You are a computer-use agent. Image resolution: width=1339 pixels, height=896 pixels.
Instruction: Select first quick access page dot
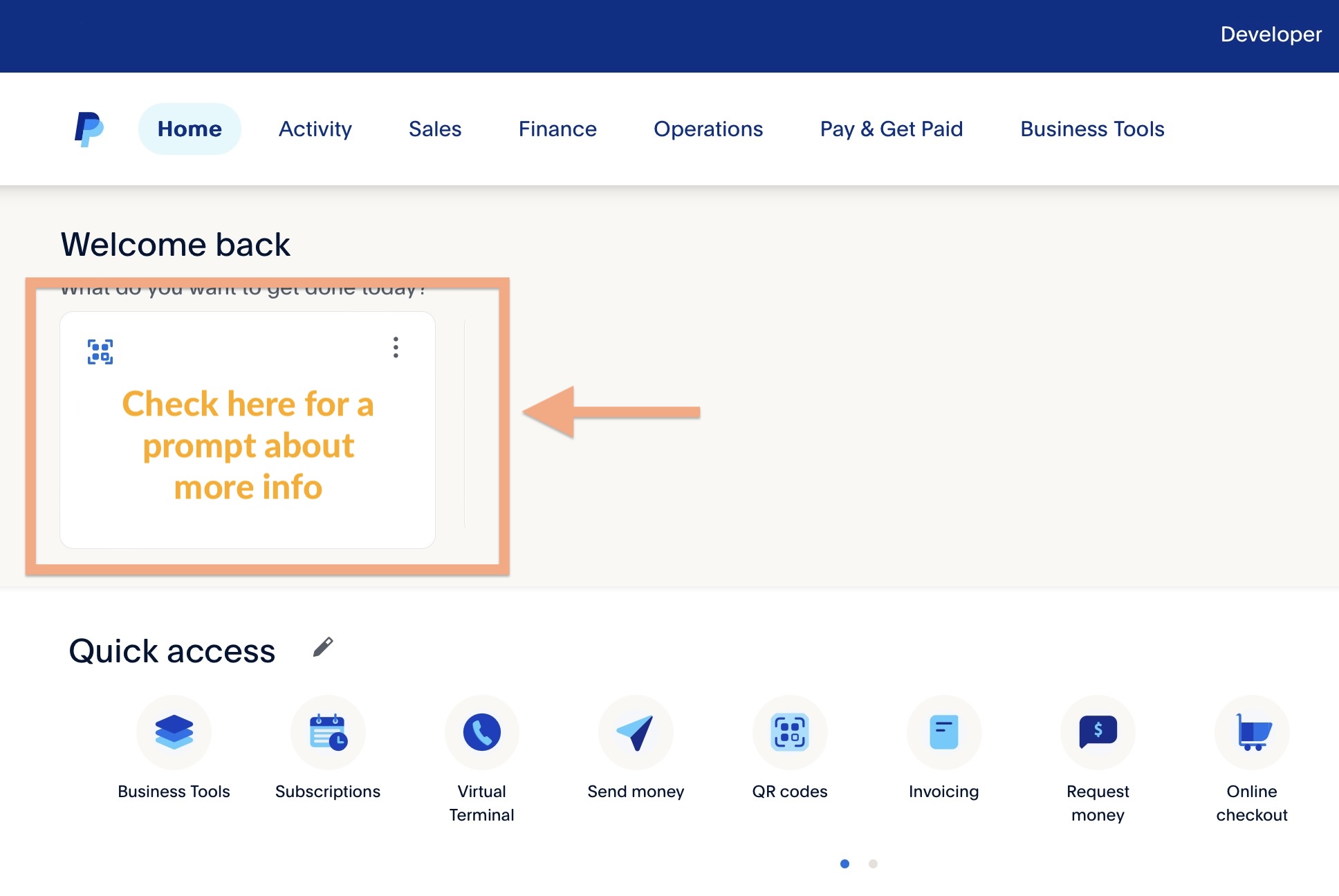(x=844, y=864)
